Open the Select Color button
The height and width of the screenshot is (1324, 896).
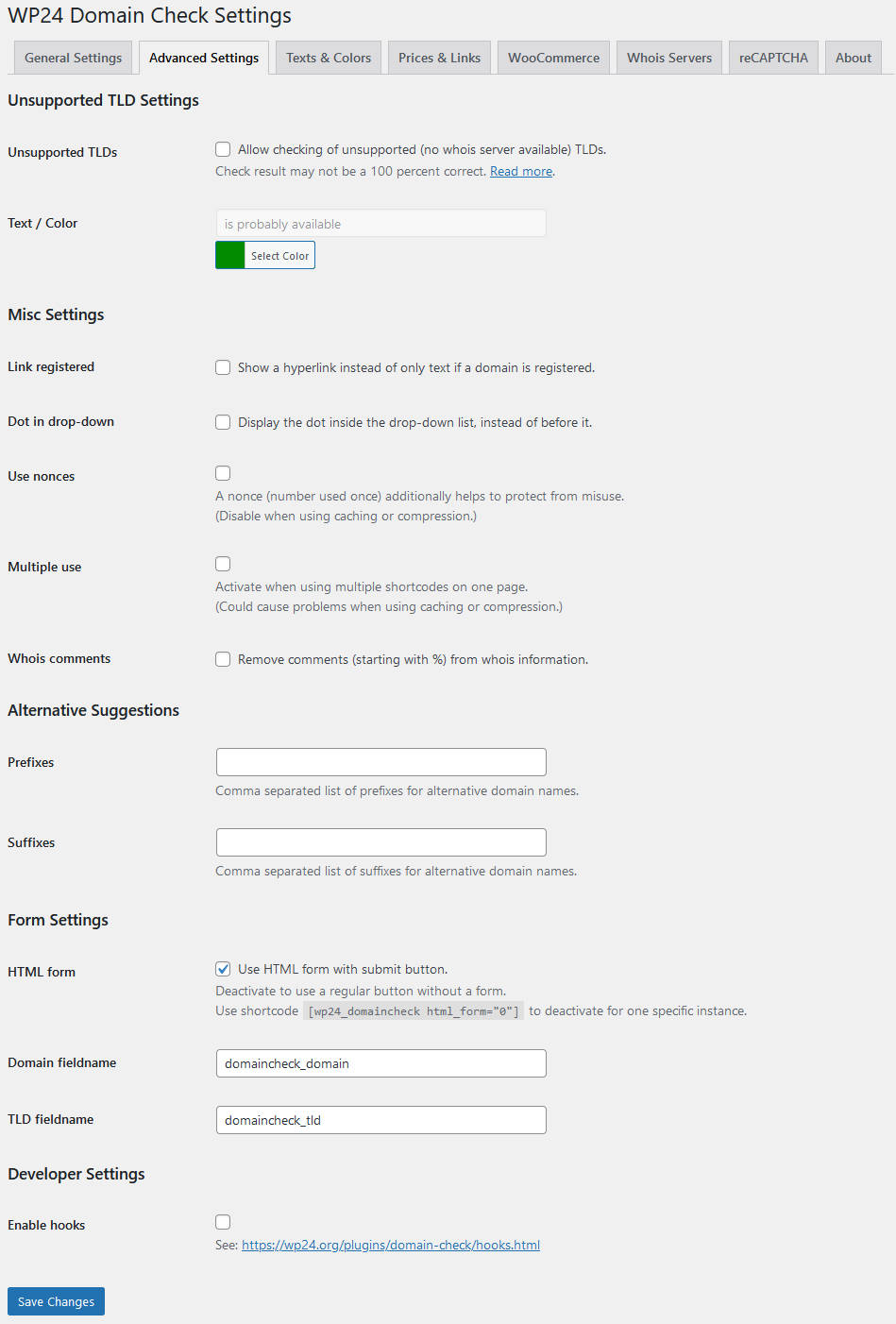tap(279, 255)
